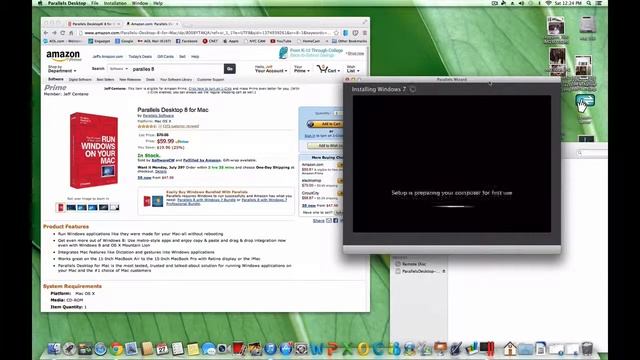
Task: Open Finder from the dock
Action: coord(54,349)
